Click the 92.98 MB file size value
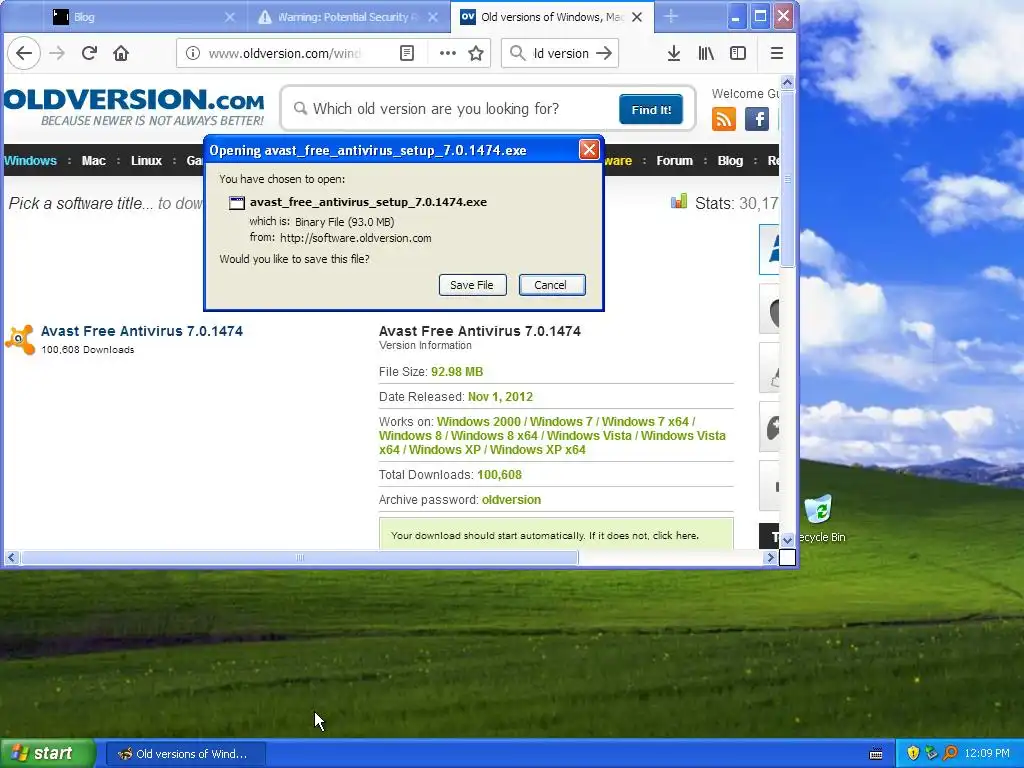This screenshot has width=1024, height=768. coord(457,372)
